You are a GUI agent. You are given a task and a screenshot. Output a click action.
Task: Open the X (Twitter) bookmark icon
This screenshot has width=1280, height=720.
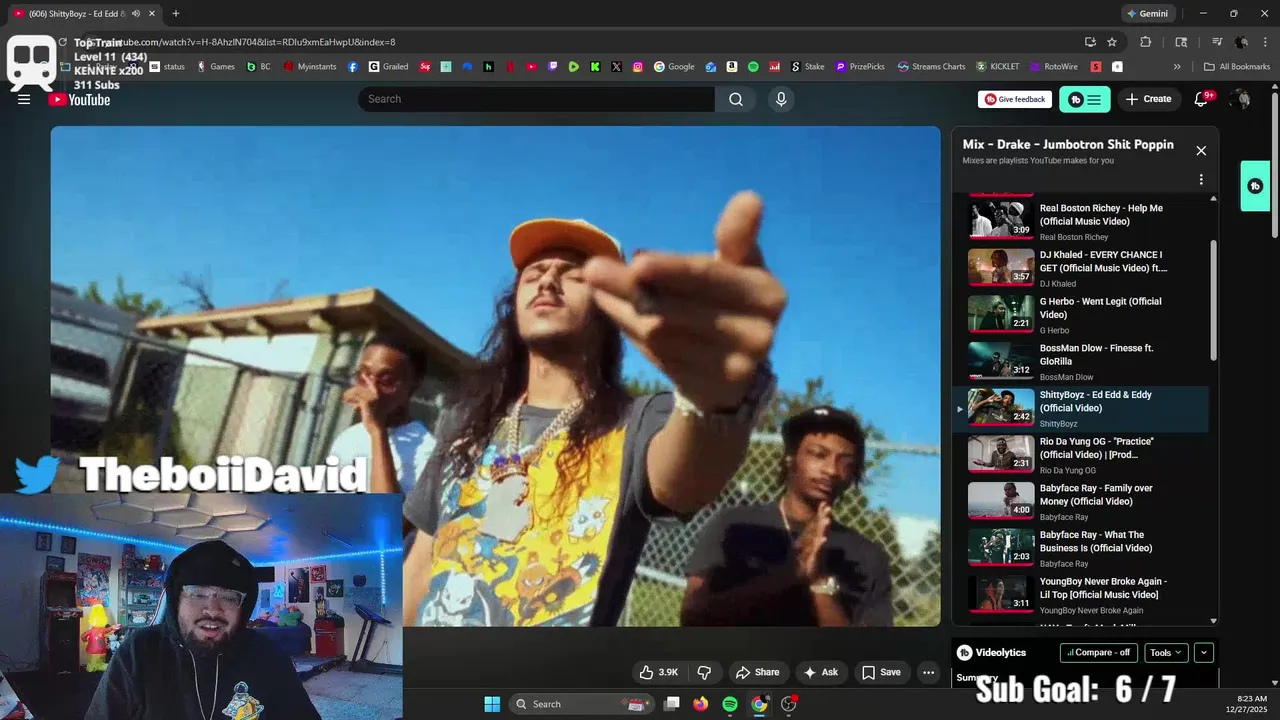point(616,67)
